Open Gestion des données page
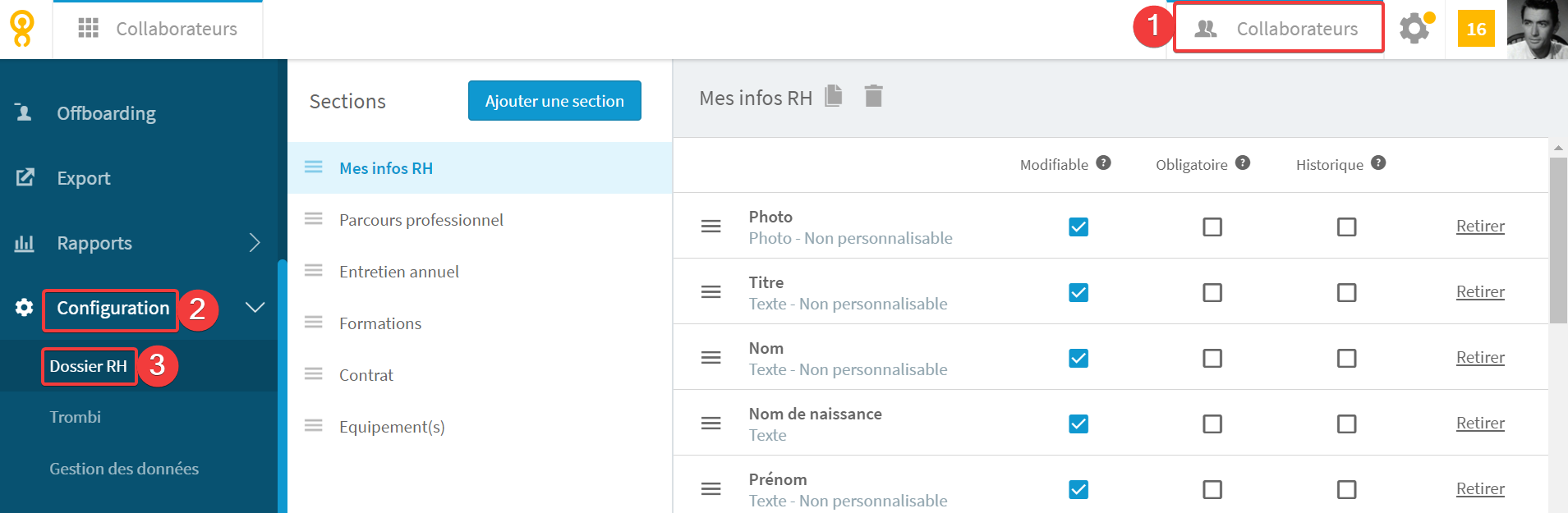 (x=124, y=469)
